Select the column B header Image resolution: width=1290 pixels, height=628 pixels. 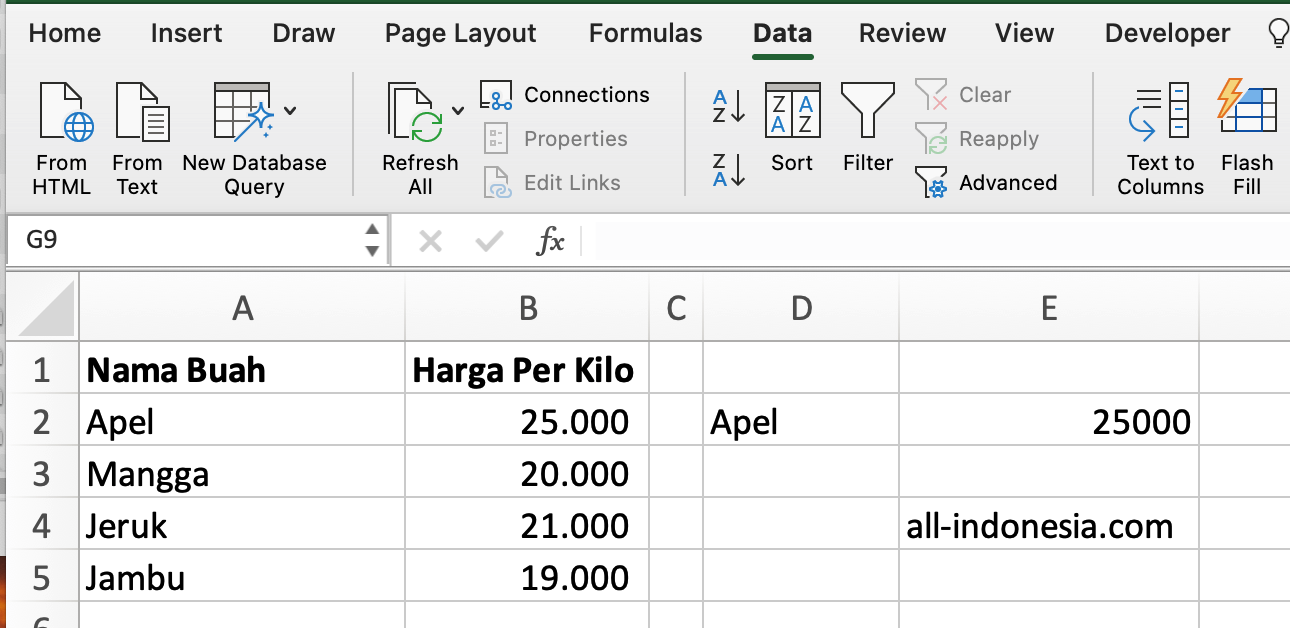(x=527, y=309)
